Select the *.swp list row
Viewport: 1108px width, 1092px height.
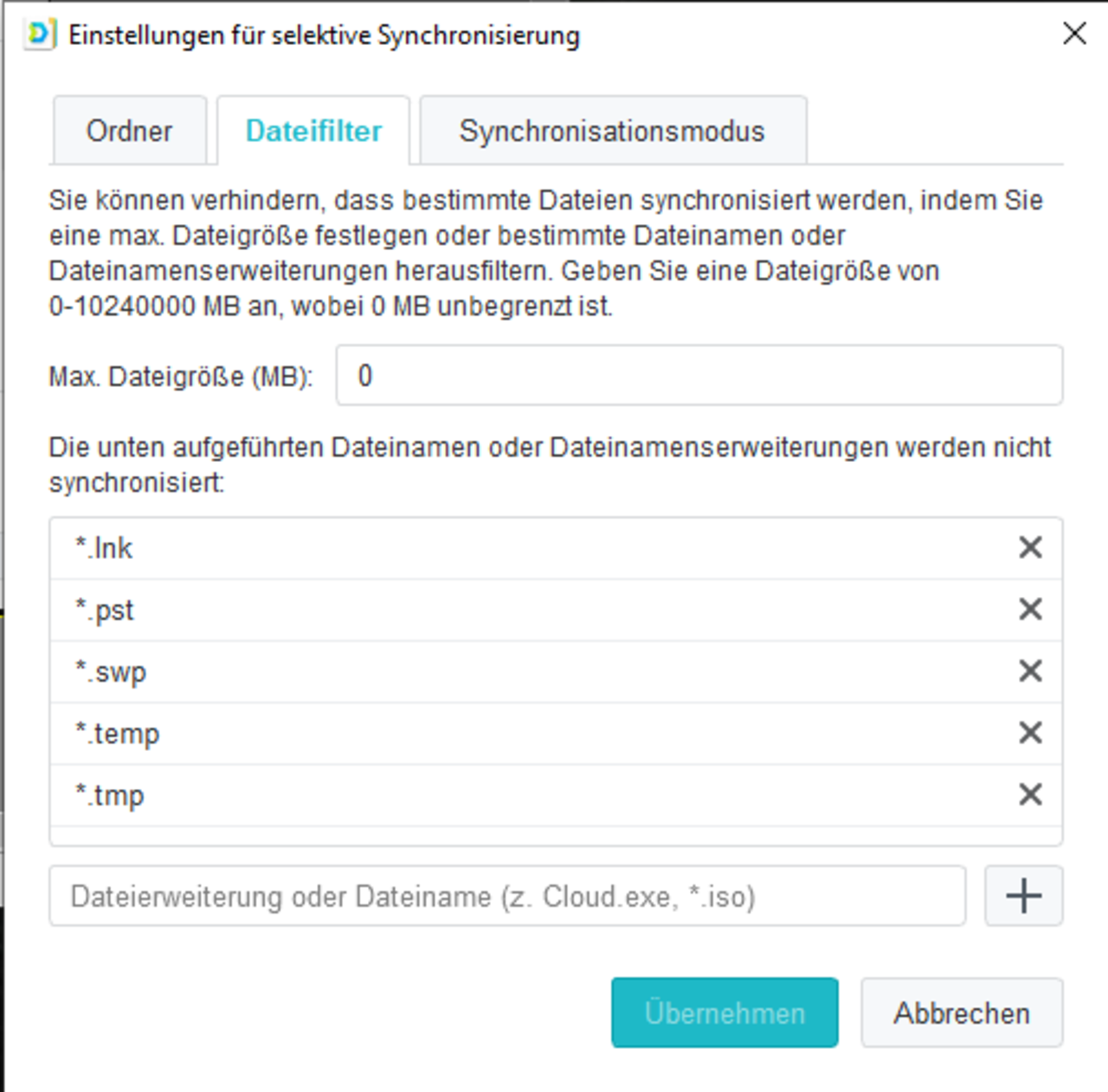556,671
